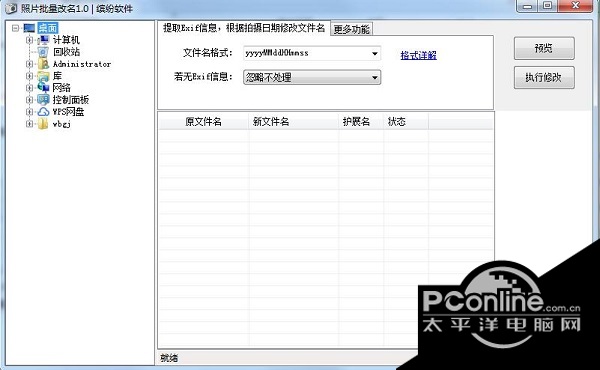Open the 格式详解 link
600x370 pixels.
pos(418,55)
